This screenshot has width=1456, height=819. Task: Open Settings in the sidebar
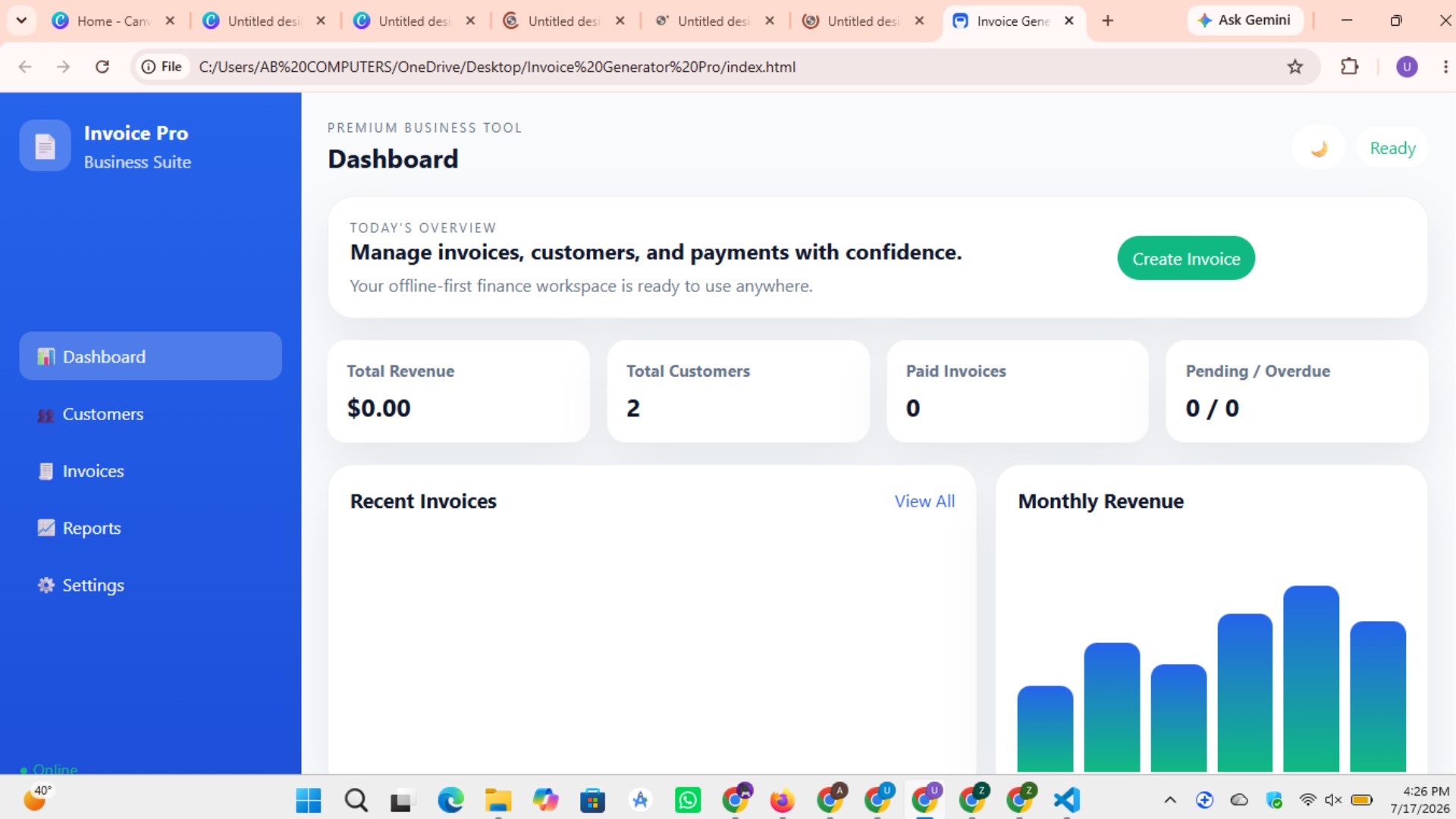pos(150,585)
